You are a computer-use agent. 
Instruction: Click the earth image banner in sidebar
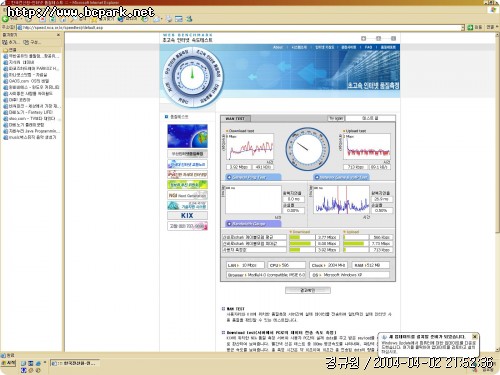click(187, 136)
